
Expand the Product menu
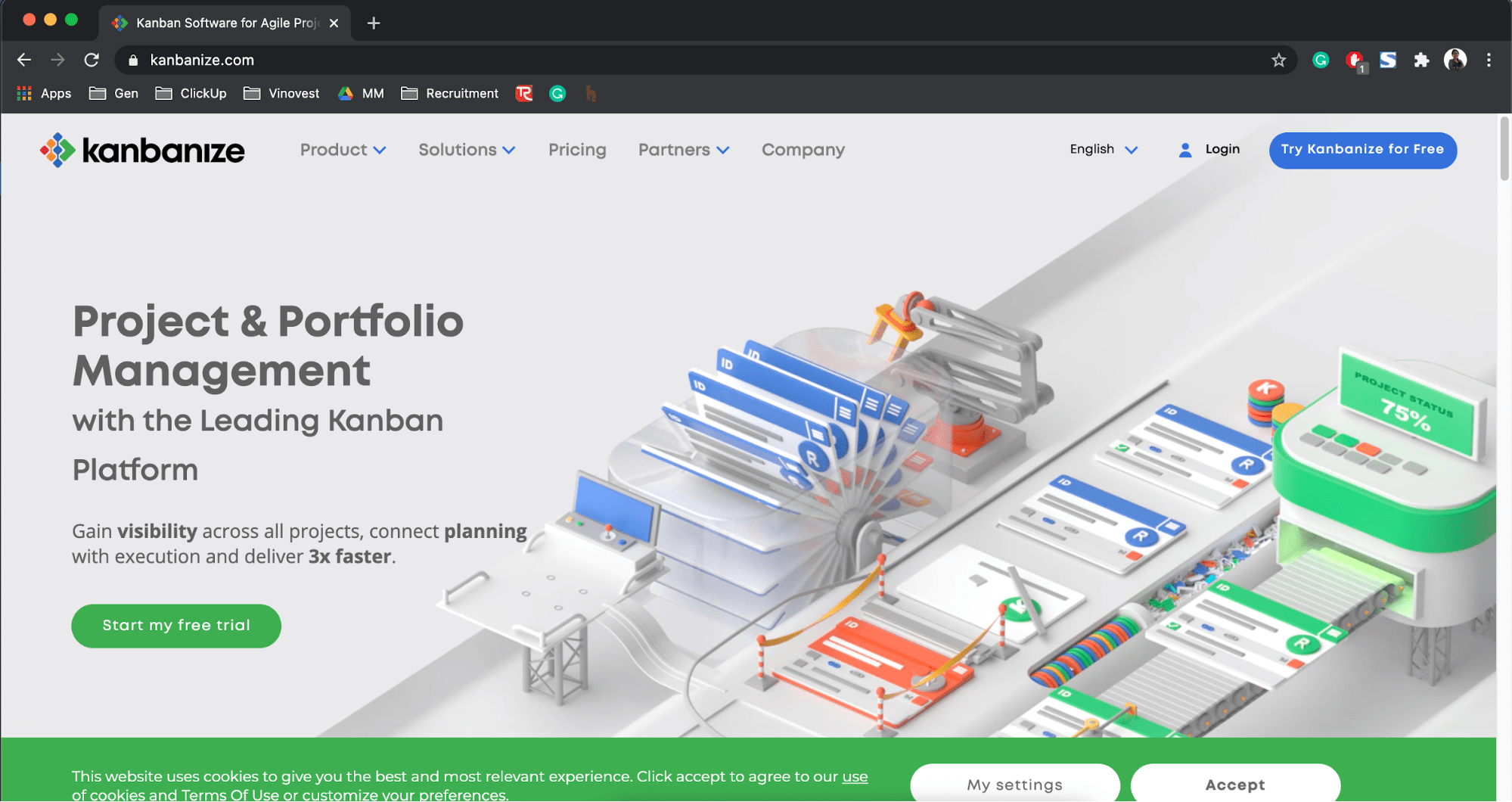click(x=343, y=150)
